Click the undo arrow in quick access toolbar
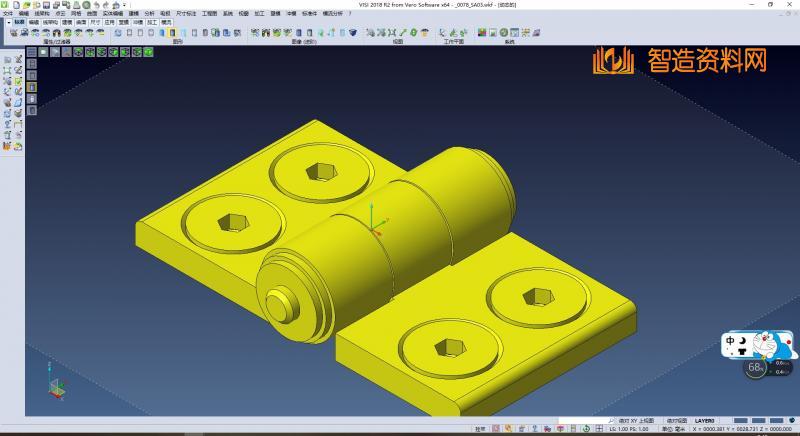 (x=97, y=5)
